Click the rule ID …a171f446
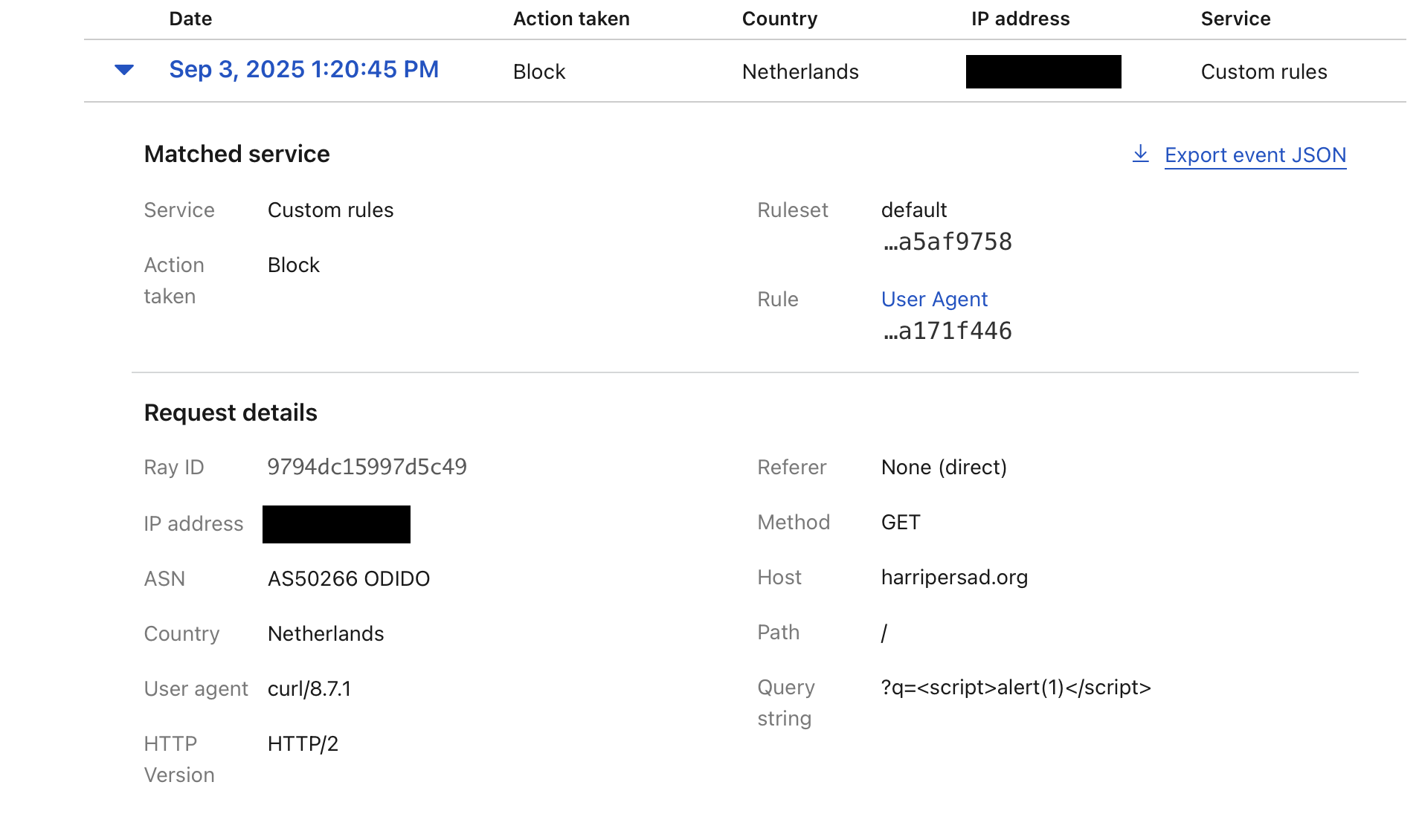1419x840 pixels. (947, 331)
